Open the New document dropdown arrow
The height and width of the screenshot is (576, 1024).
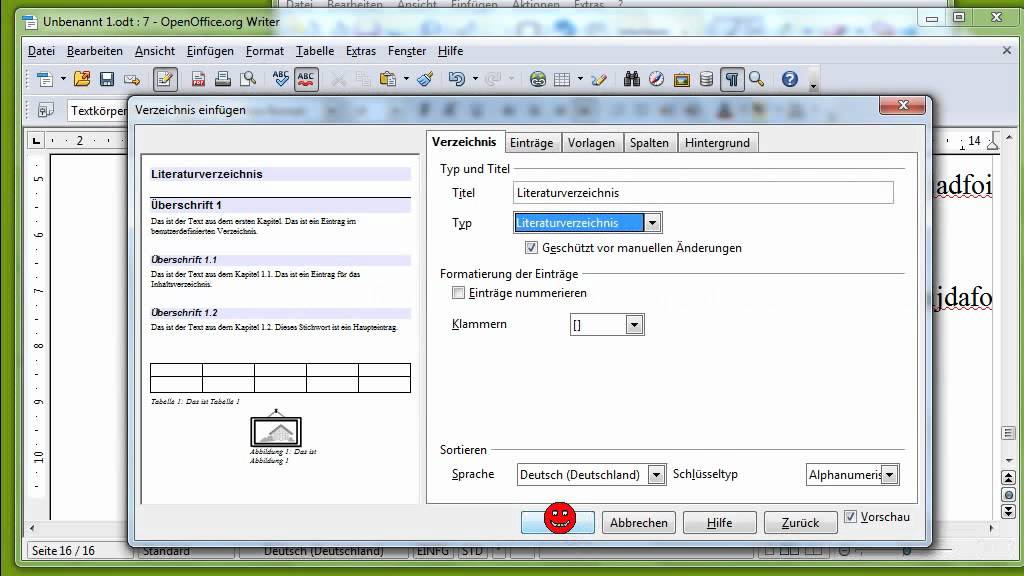(63, 79)
